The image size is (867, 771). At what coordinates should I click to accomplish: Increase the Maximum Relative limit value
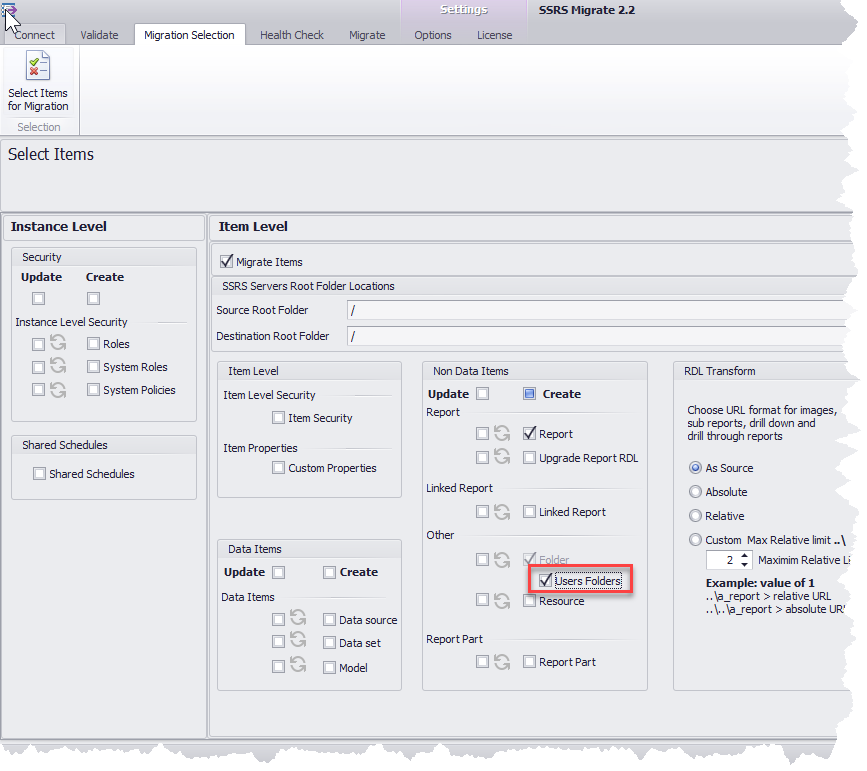745,556
